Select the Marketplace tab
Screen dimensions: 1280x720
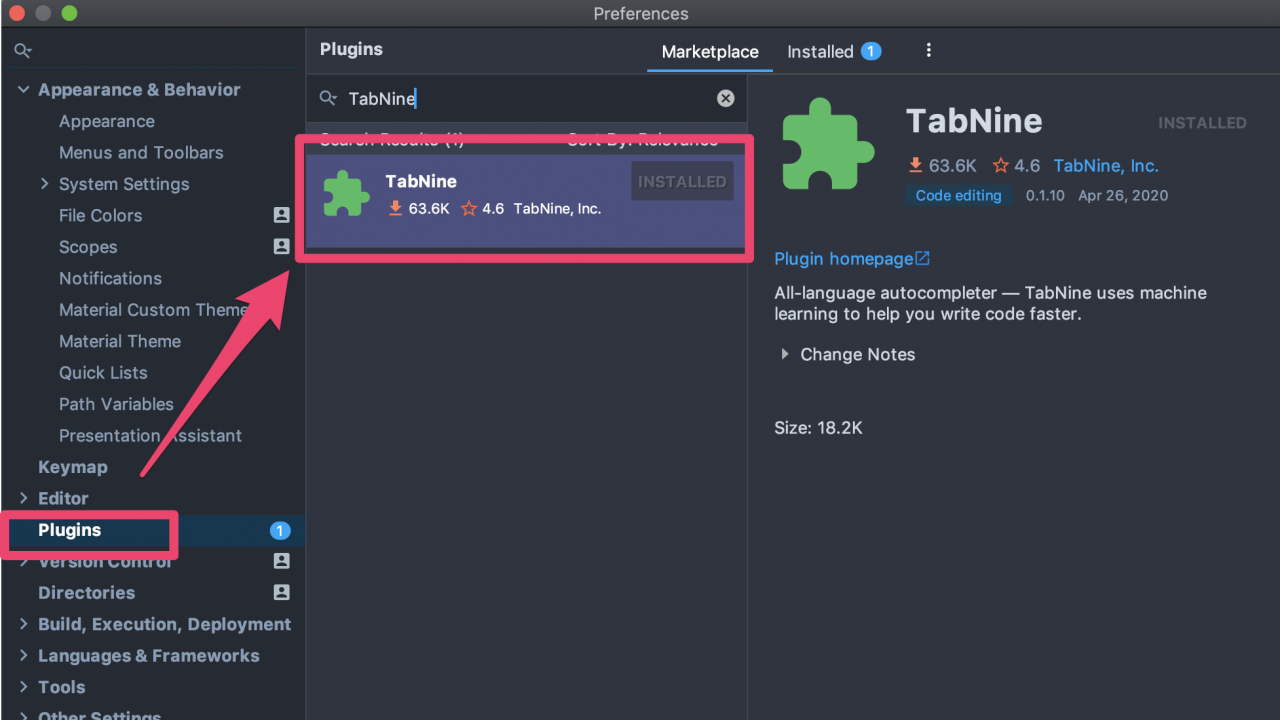(709, 51)
